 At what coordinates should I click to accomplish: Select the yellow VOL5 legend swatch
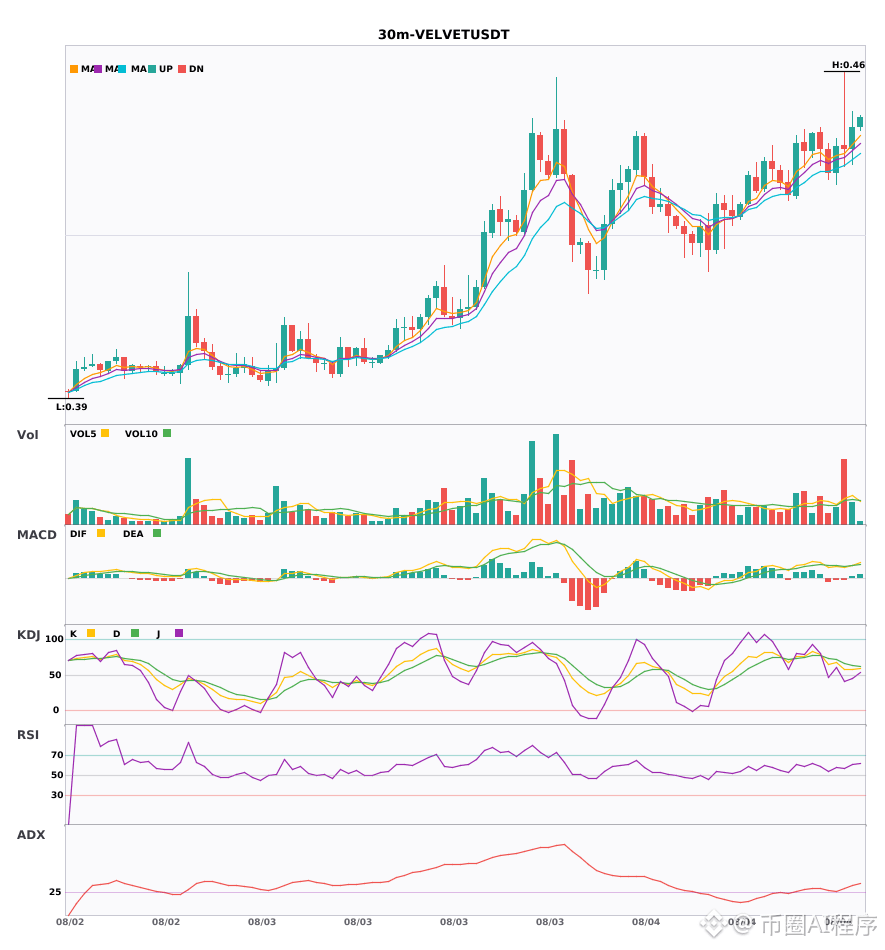click(105, 433)
